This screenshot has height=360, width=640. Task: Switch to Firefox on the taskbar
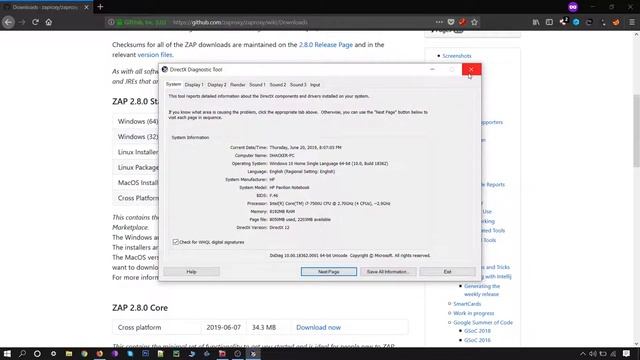coord(100,353)
